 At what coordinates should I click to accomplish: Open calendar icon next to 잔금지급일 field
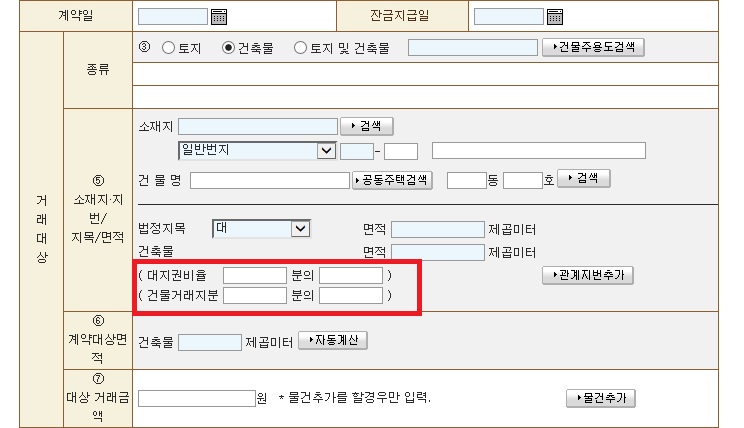(555, 16)
